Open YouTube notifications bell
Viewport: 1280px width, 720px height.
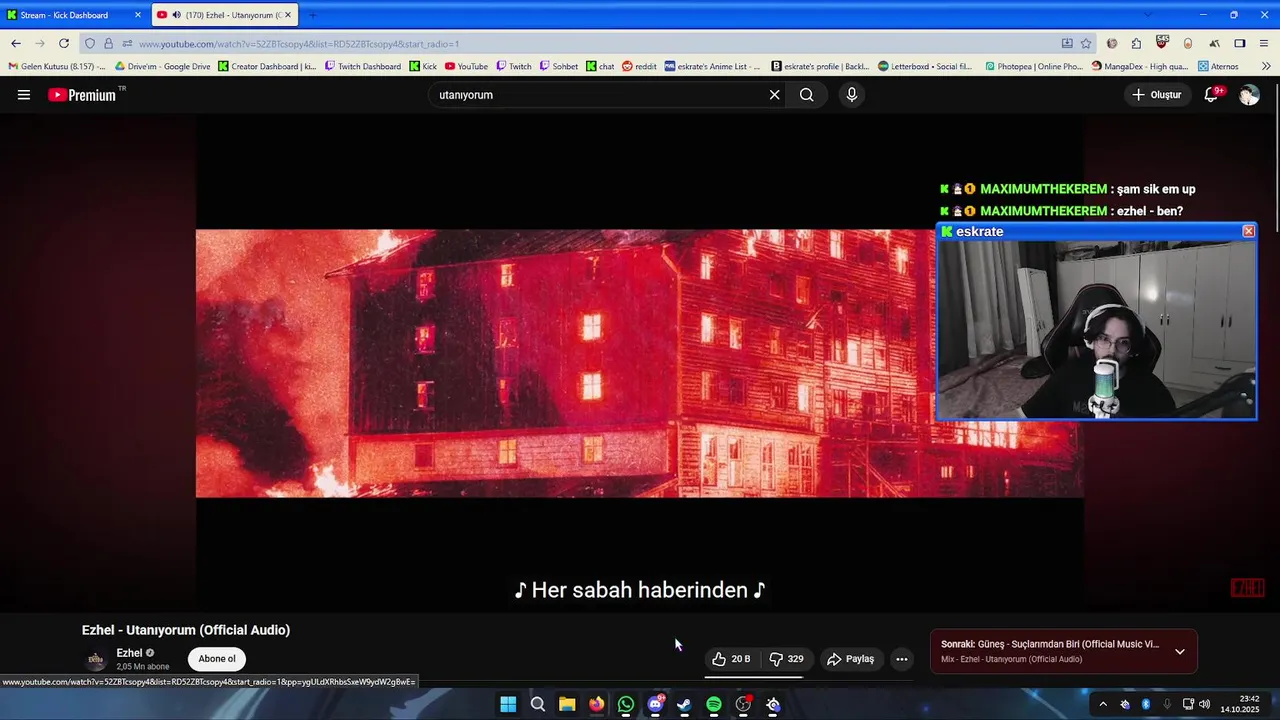point(1212,95)
